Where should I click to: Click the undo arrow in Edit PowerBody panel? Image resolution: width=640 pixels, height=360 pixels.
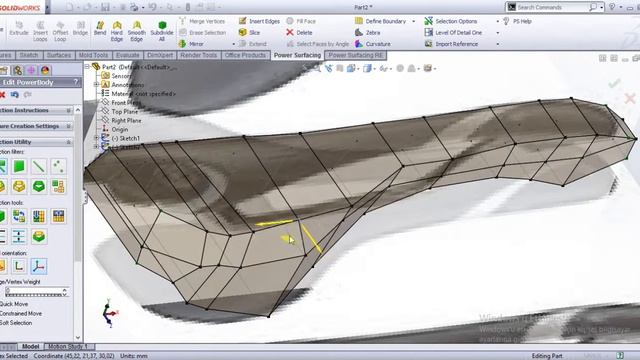coord(15,95)
